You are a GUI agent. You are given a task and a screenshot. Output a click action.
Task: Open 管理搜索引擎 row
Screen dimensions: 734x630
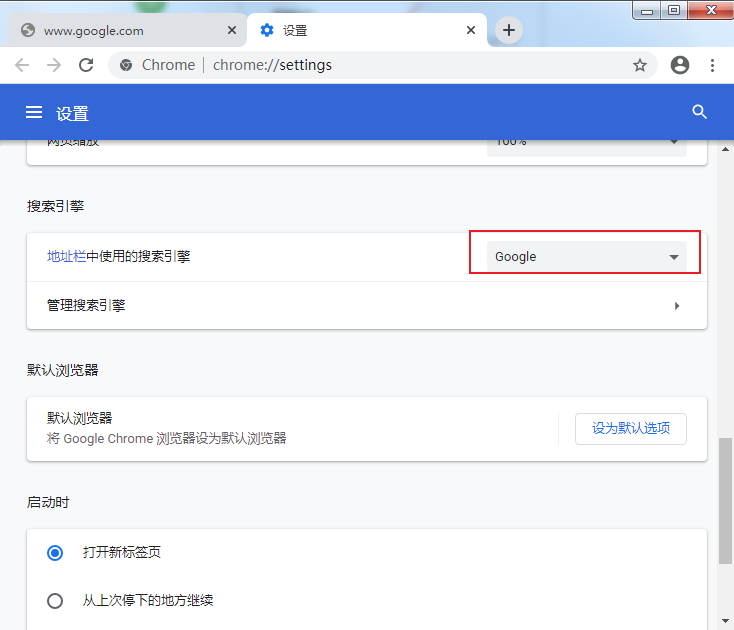367,306
